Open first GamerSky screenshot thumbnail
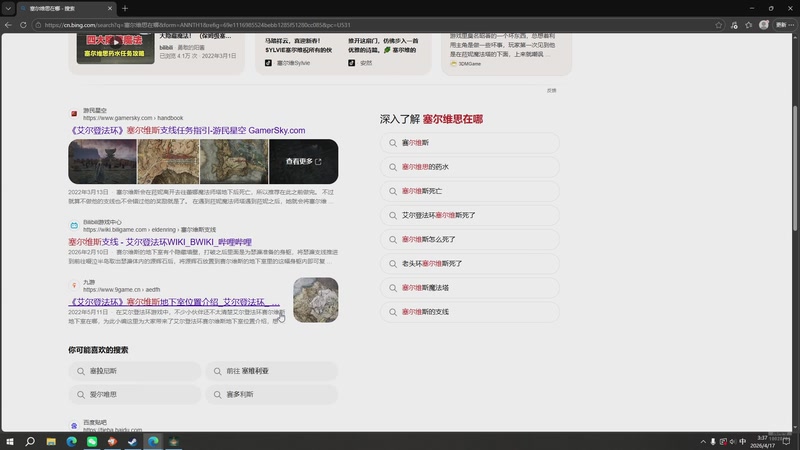 pos(103,161)
